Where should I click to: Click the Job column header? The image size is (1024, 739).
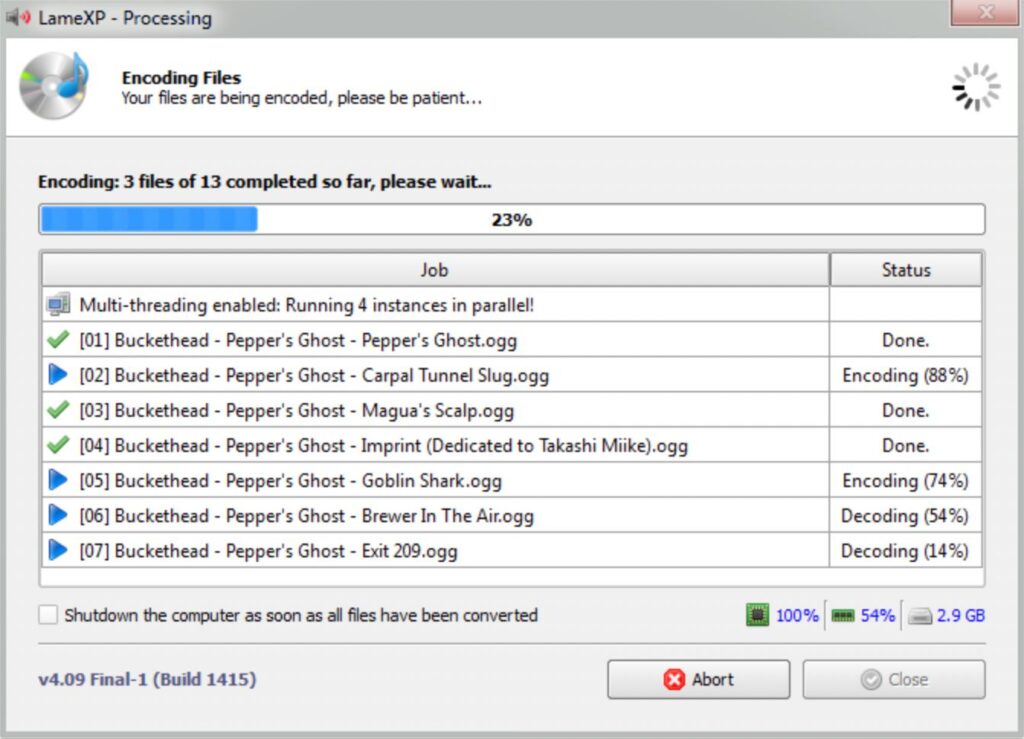[435, 270]
